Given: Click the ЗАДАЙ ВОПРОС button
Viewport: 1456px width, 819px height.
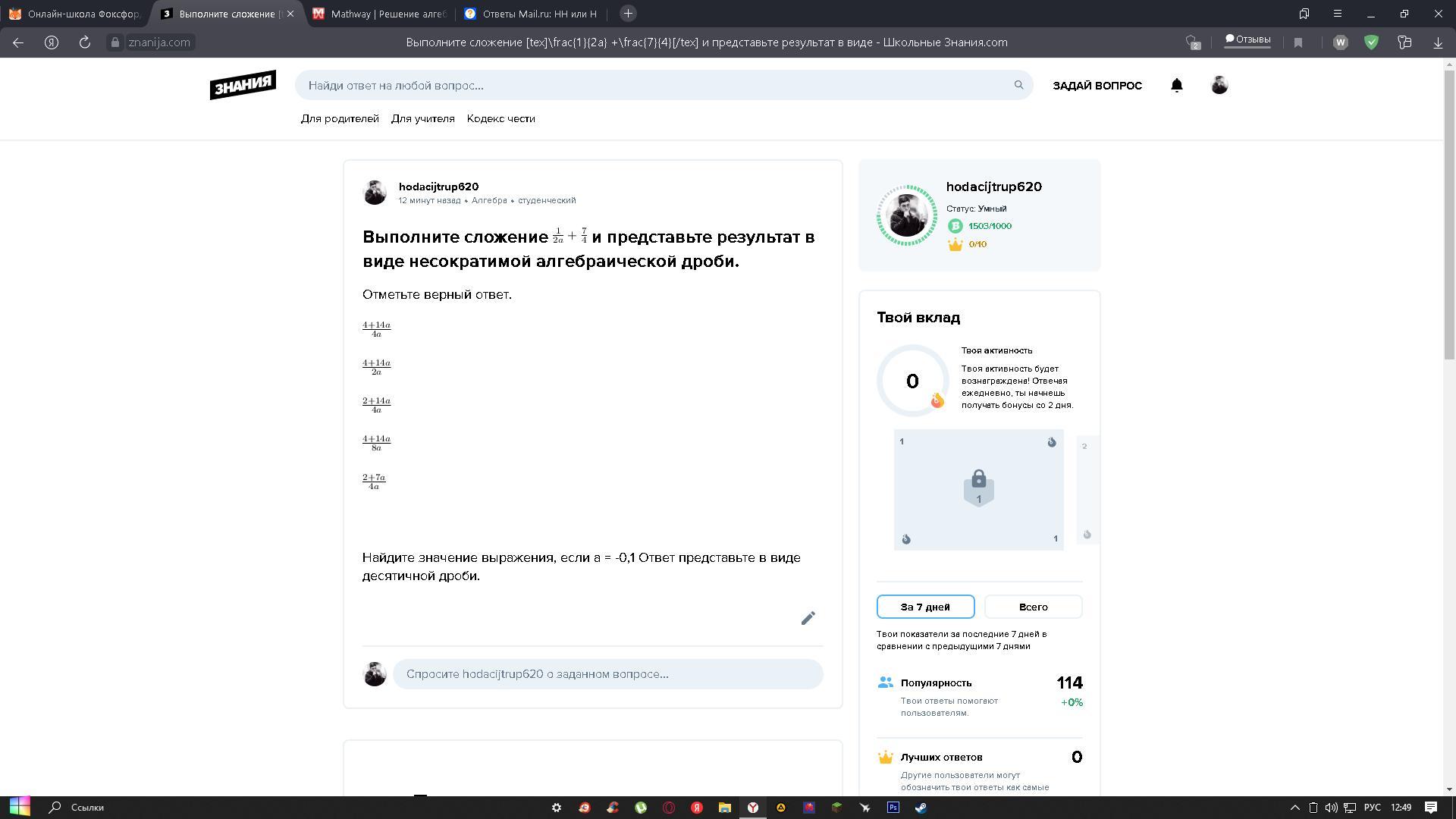Looking at the screenshot, I should pos(1097,86).
